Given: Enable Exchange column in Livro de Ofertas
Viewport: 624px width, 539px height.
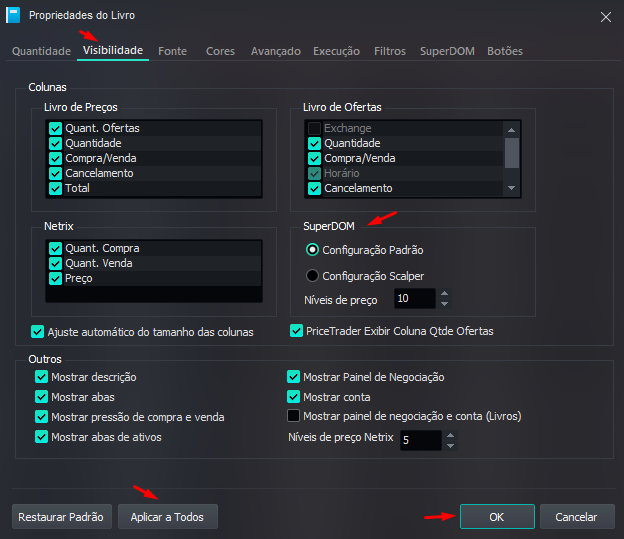Looking at the screenshot, I should (314, 128).
